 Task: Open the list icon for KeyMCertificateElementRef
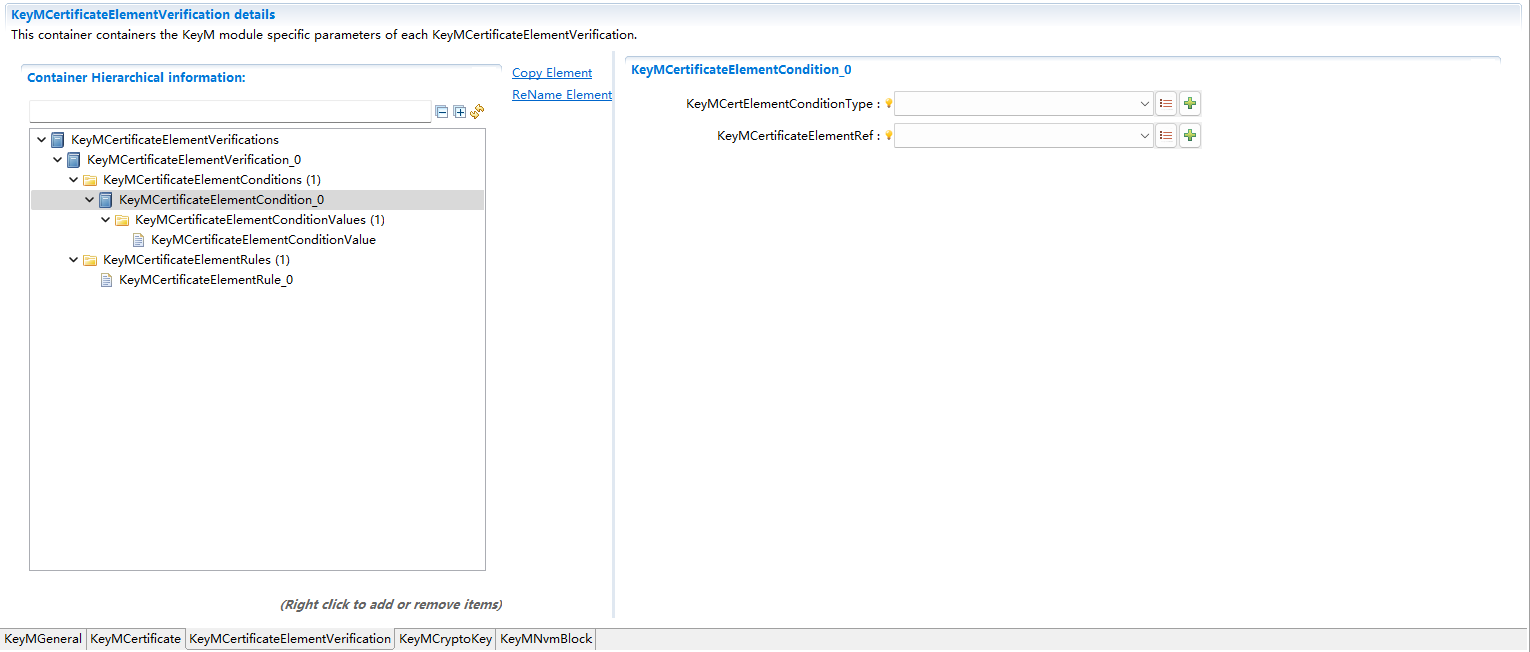(x=1165, y=135)
